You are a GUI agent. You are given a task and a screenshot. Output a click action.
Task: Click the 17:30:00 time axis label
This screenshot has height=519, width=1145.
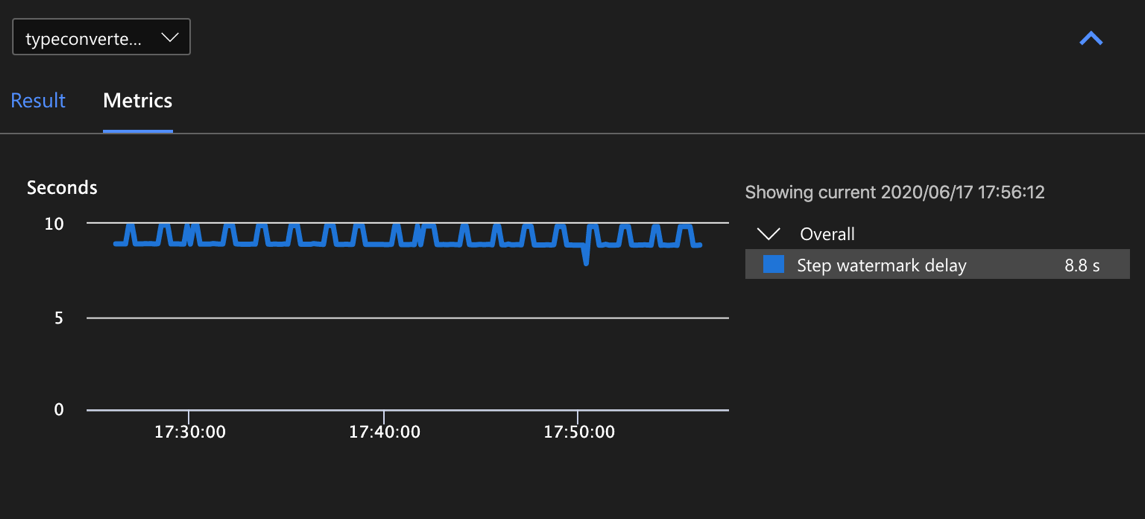(190, 432)
